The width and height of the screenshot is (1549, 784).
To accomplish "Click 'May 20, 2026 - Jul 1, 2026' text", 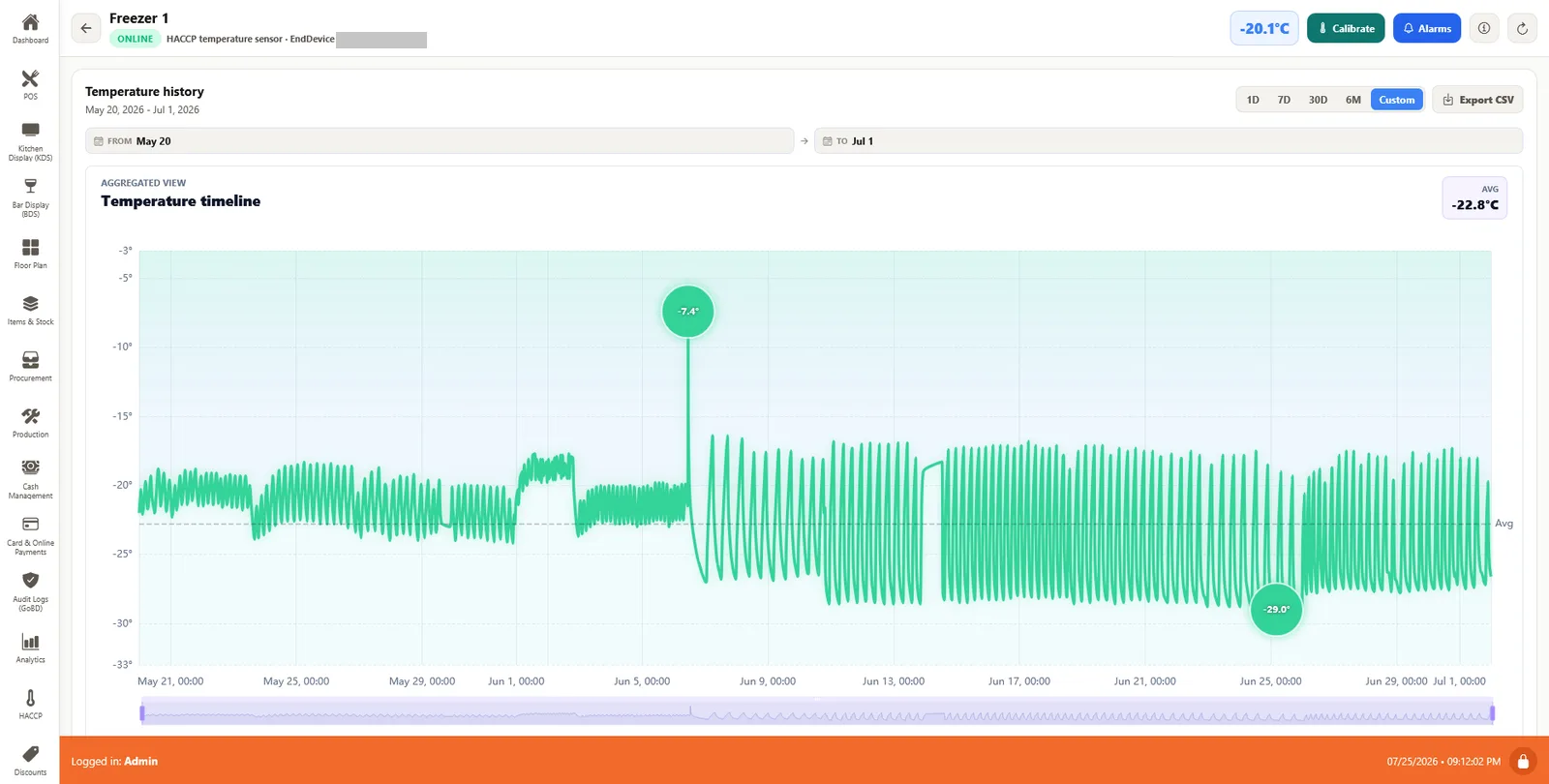I will (142, 110).
